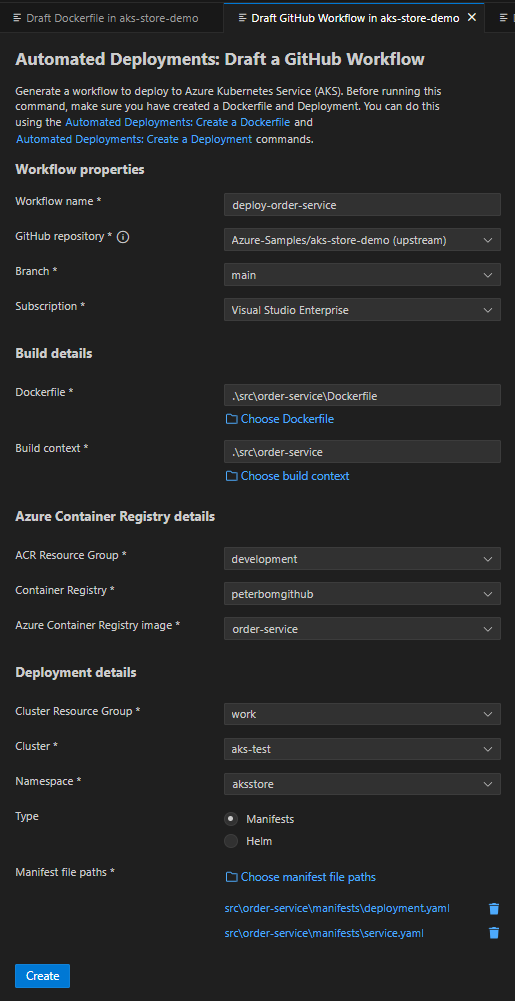Expand the Container Registry dropdown

(x=362, y=594)
